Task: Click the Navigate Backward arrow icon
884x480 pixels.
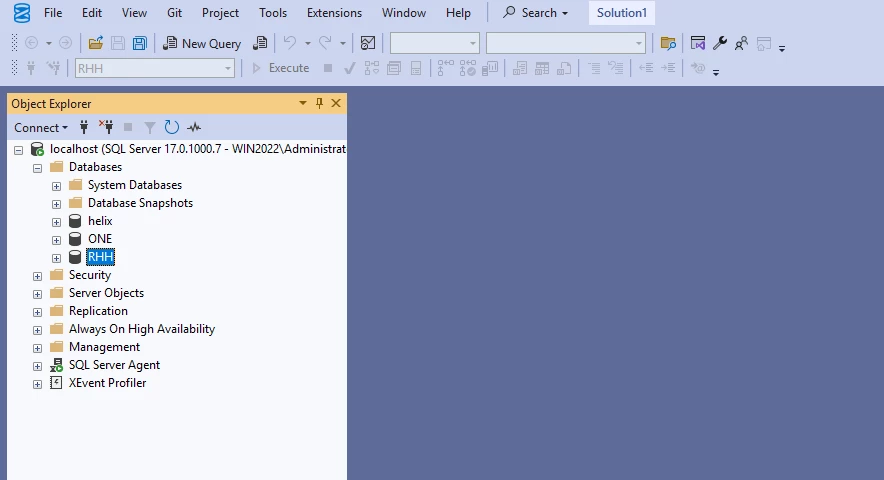Action: coord(32,43)
